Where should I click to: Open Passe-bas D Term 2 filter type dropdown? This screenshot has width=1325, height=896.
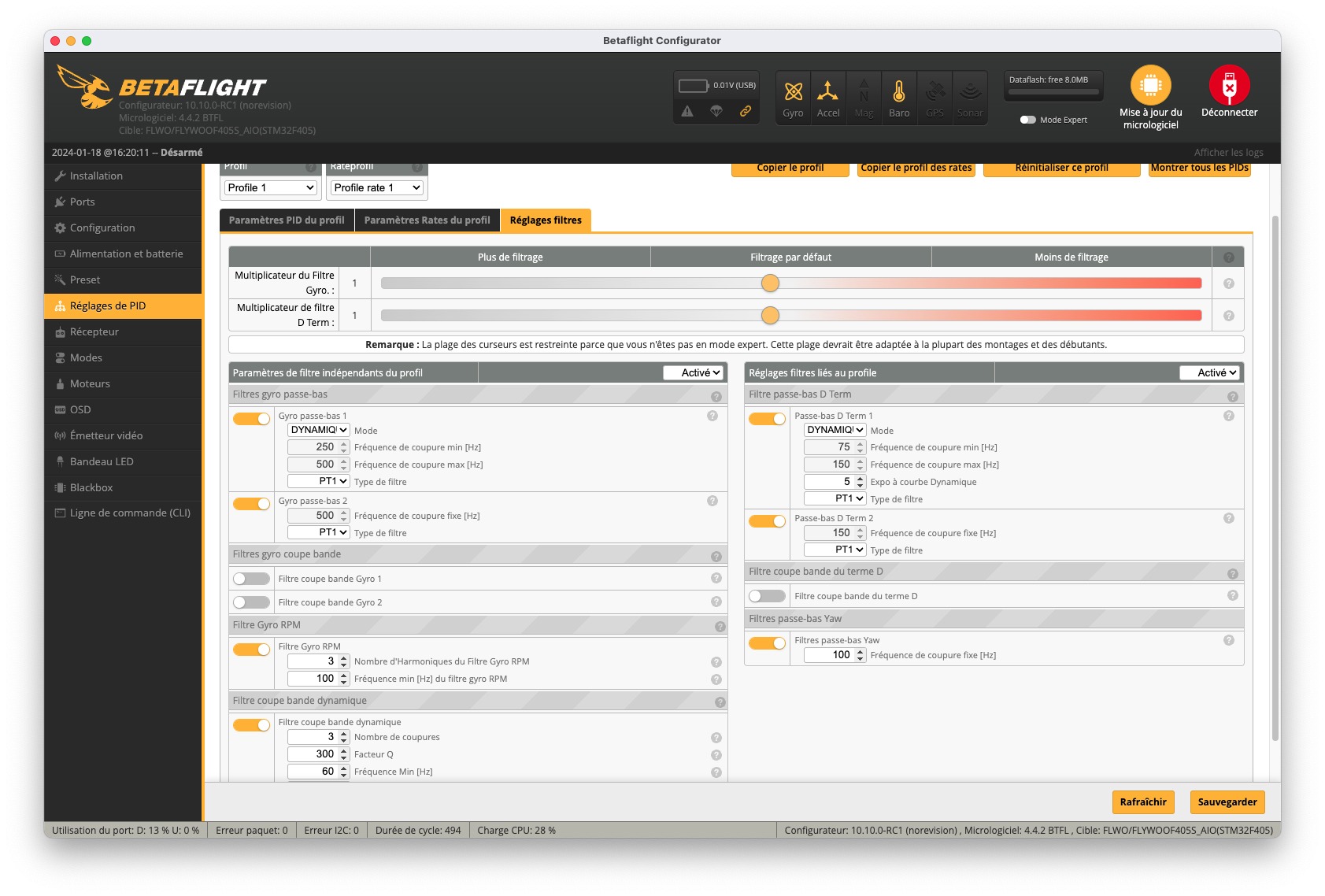835,550
